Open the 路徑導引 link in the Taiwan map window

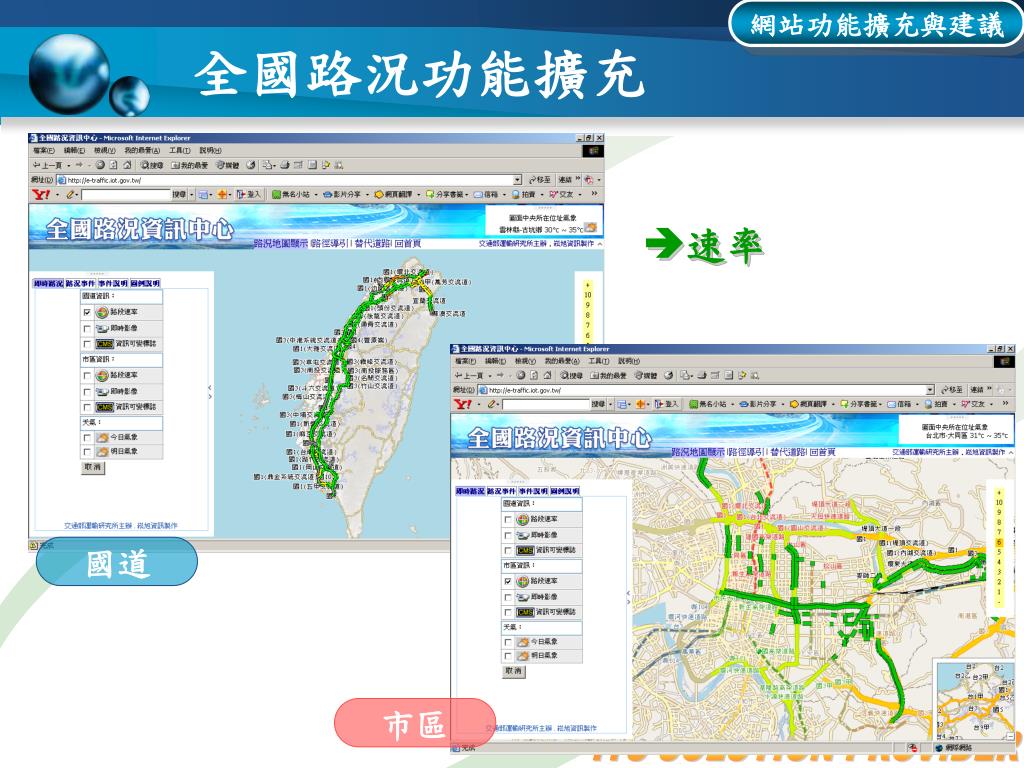[331, 244]
